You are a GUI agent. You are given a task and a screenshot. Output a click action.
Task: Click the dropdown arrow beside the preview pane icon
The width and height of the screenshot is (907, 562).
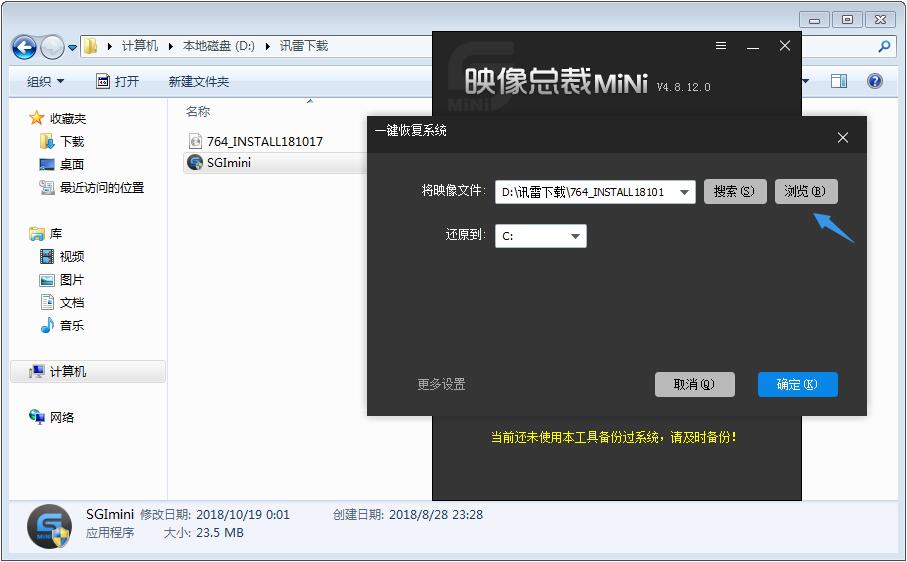[805, 82]
